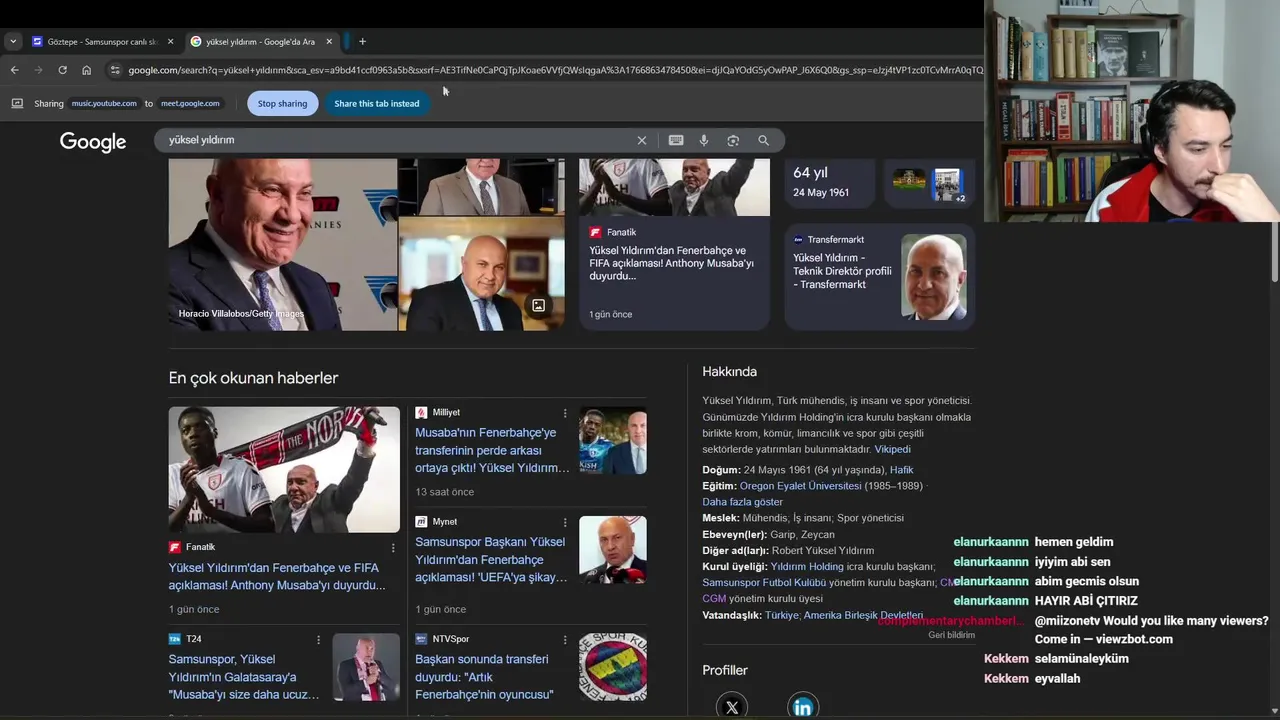Open the +2 more images thumbnail
The height and width of the screenshot is (720, 1280).
pyautogui.click(x=947, y=185)
